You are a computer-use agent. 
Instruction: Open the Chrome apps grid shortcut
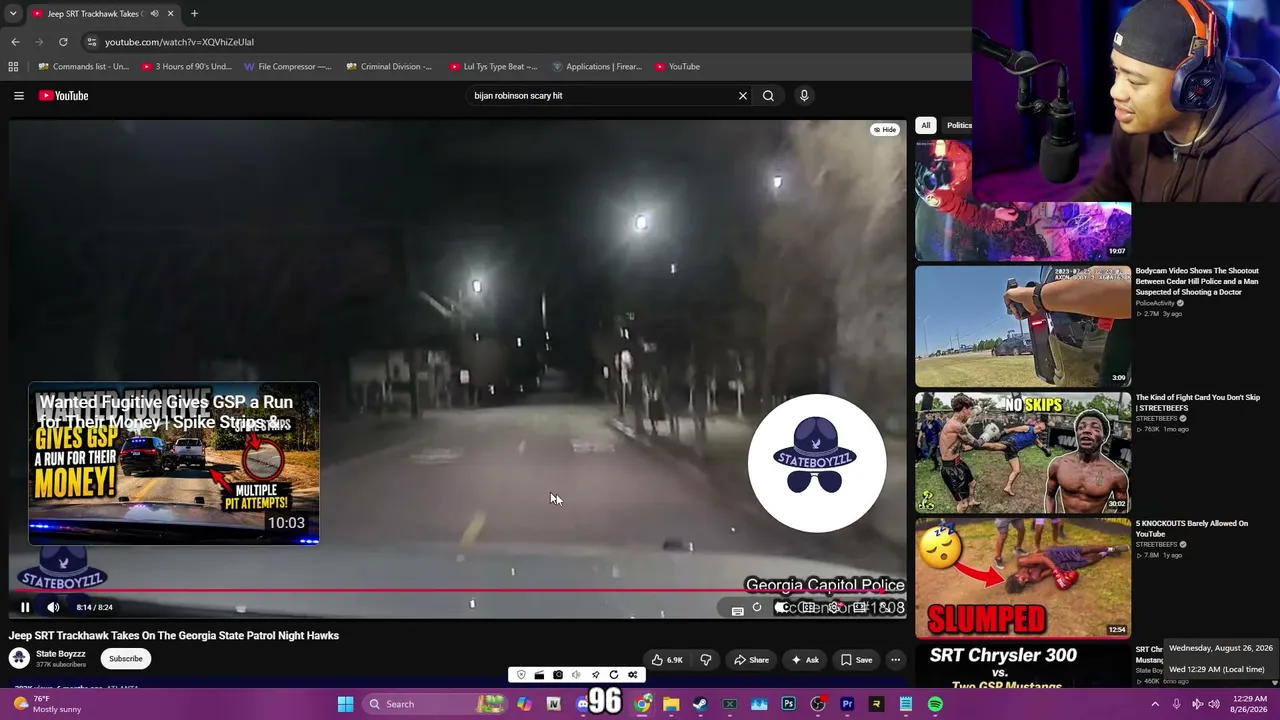click(x=13, y=67)
